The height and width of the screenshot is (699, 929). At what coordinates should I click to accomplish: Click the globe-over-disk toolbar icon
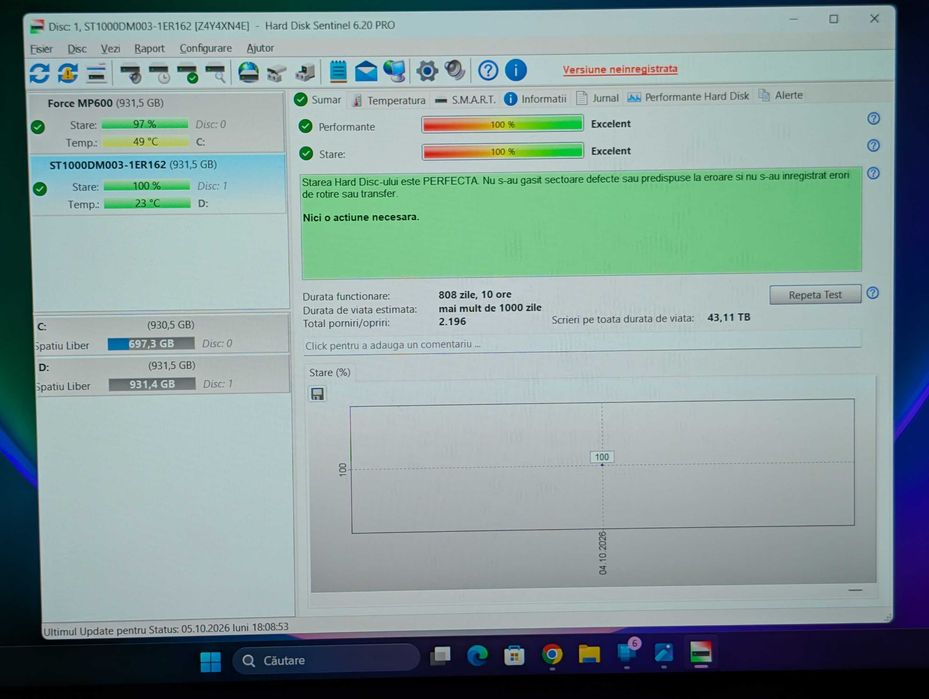[248, 72]
